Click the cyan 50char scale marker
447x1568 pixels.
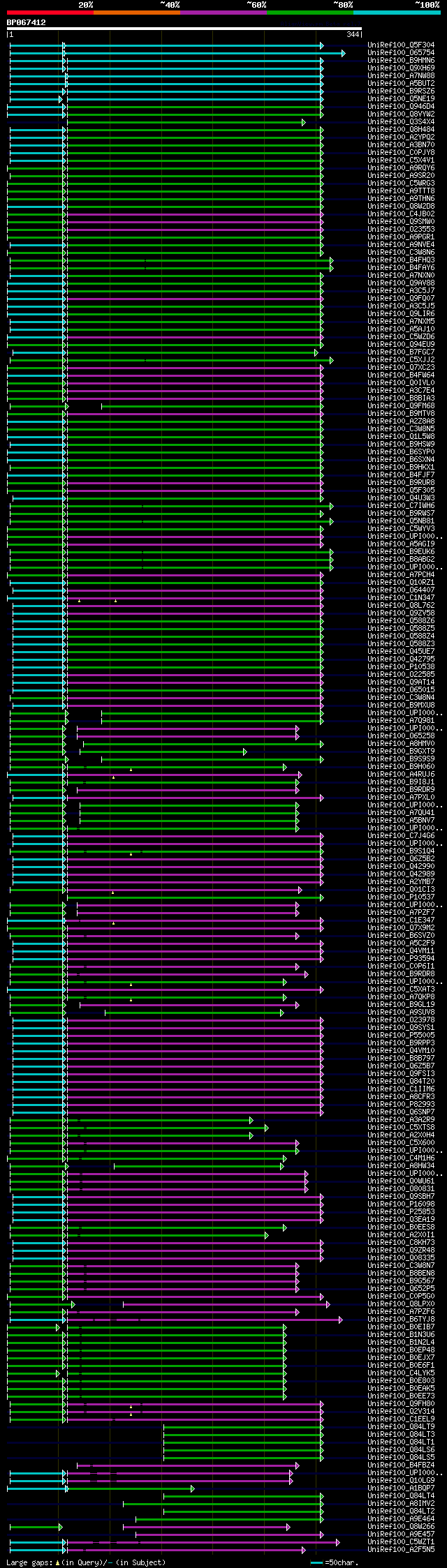[317, 1562]
